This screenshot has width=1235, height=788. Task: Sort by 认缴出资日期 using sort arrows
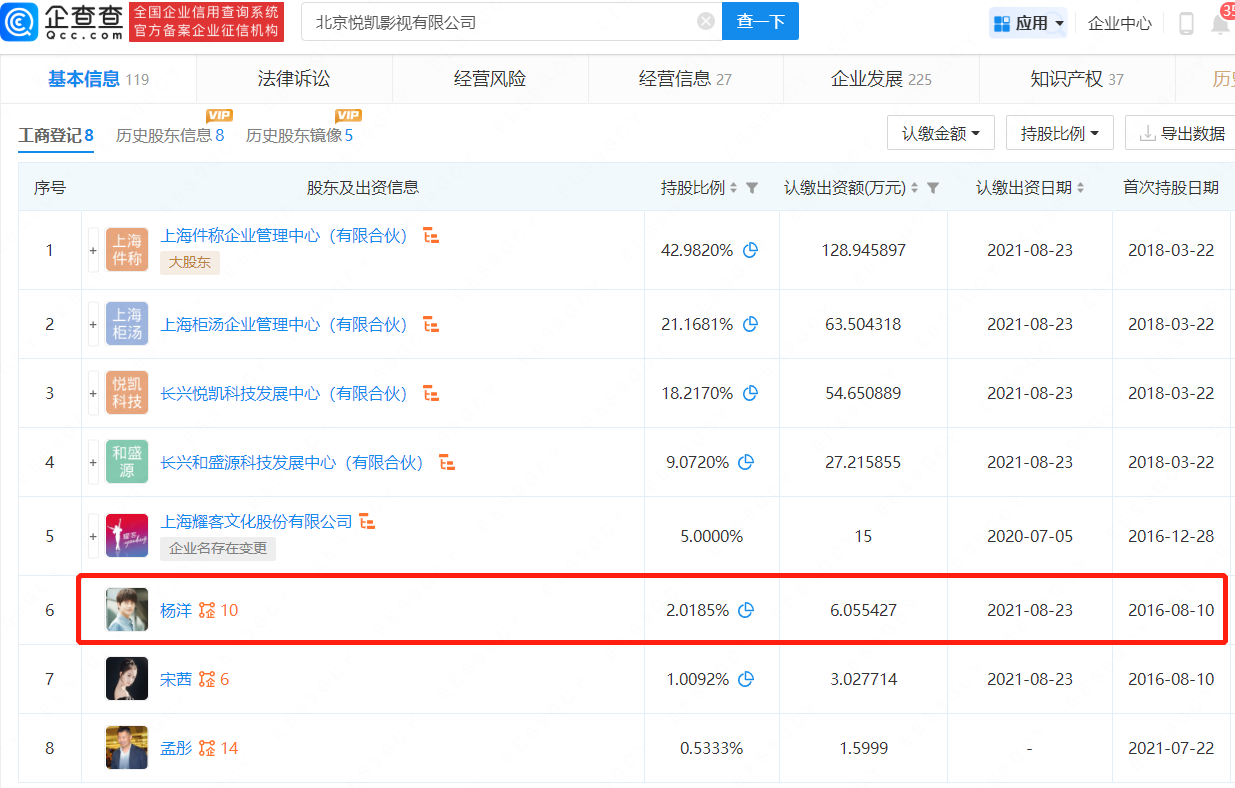tap(1081, 188)
